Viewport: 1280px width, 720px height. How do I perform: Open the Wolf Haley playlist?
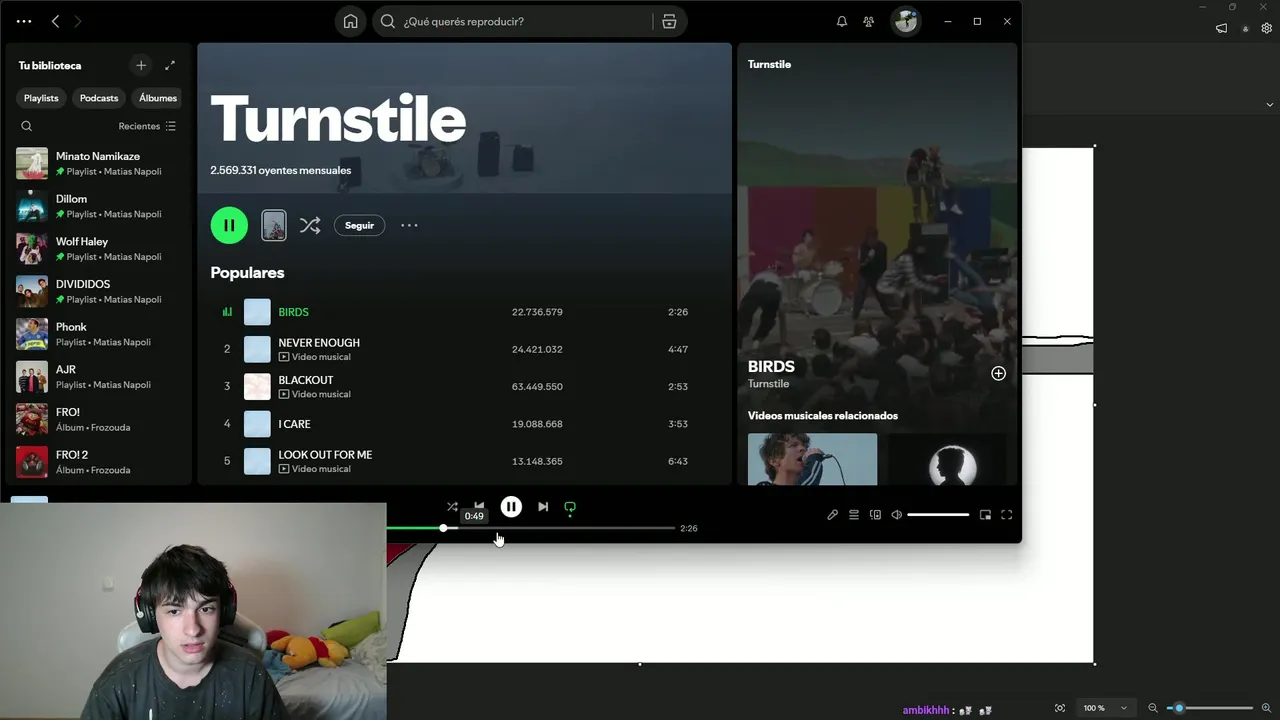(x=96, y=249)
